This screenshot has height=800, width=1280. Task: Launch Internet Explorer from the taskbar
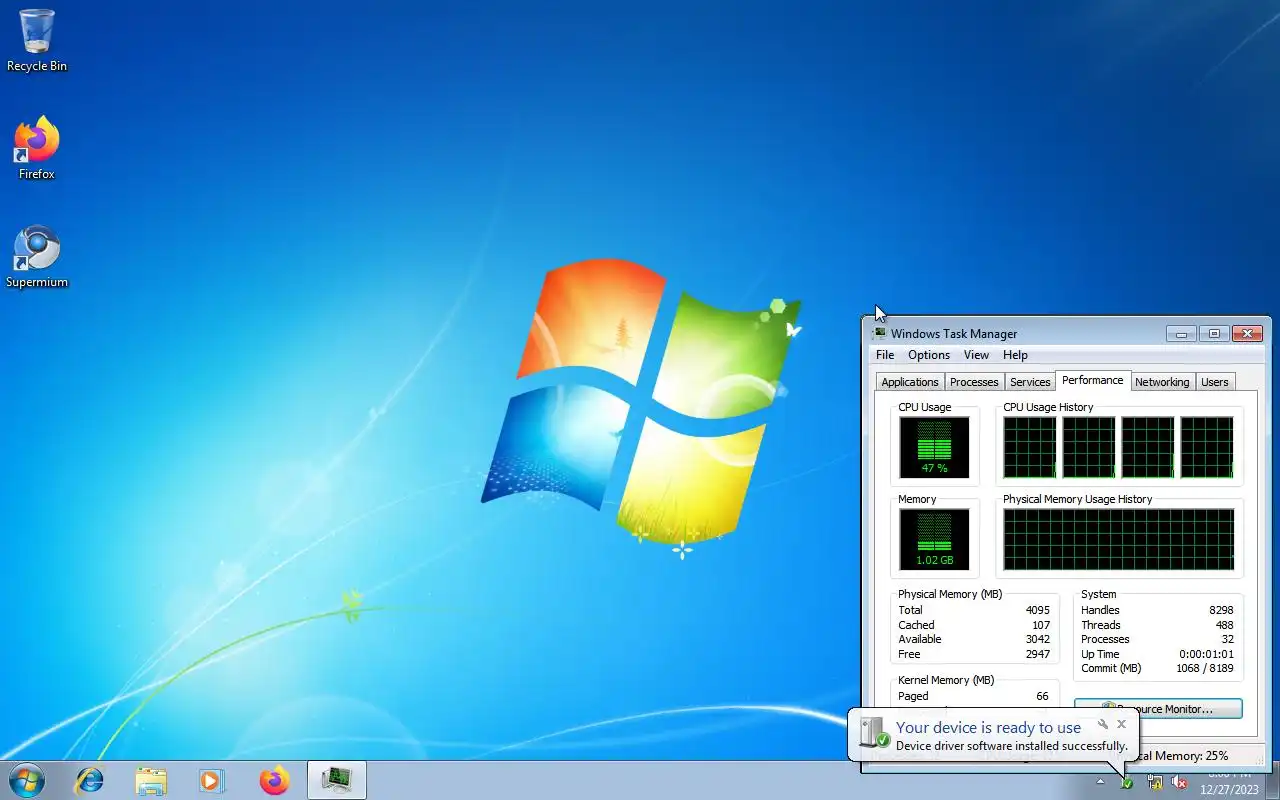[x=90, y=780]
